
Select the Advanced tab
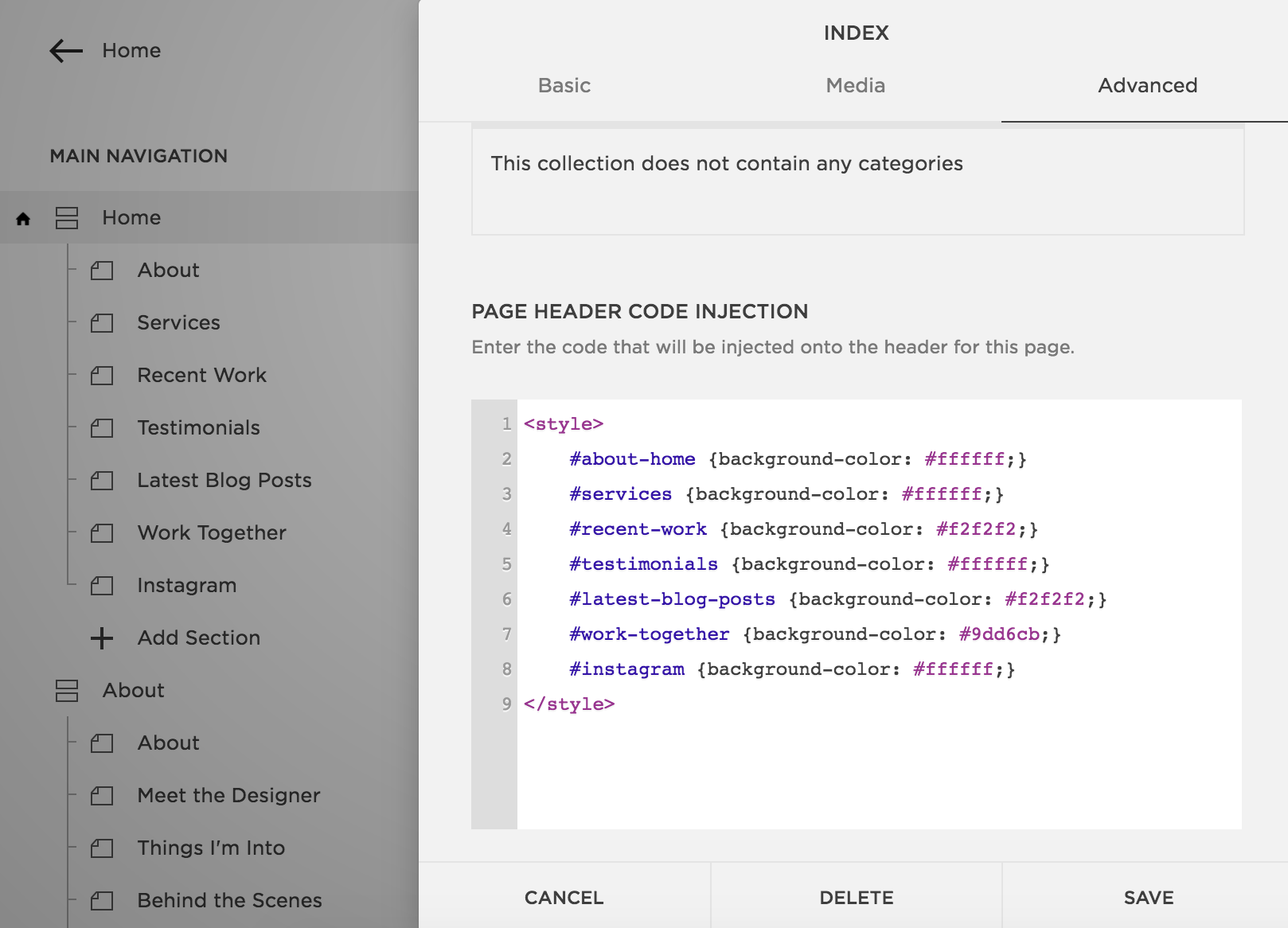point(1147,86)
